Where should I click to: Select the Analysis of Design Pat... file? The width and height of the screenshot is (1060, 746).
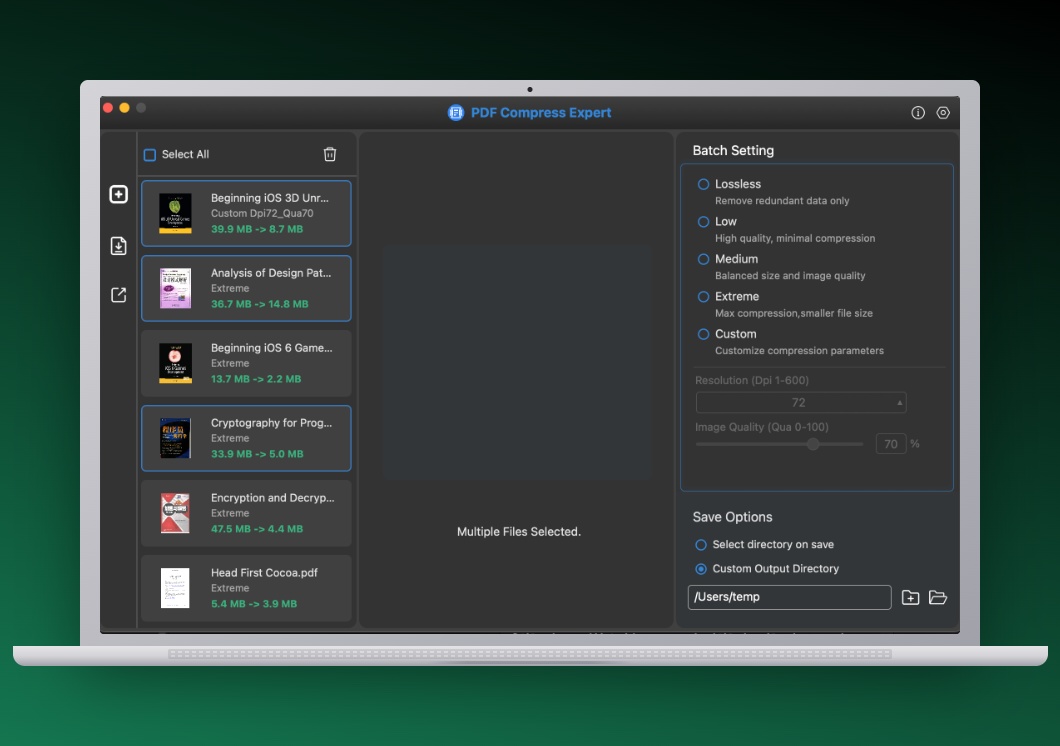[246, 289]
